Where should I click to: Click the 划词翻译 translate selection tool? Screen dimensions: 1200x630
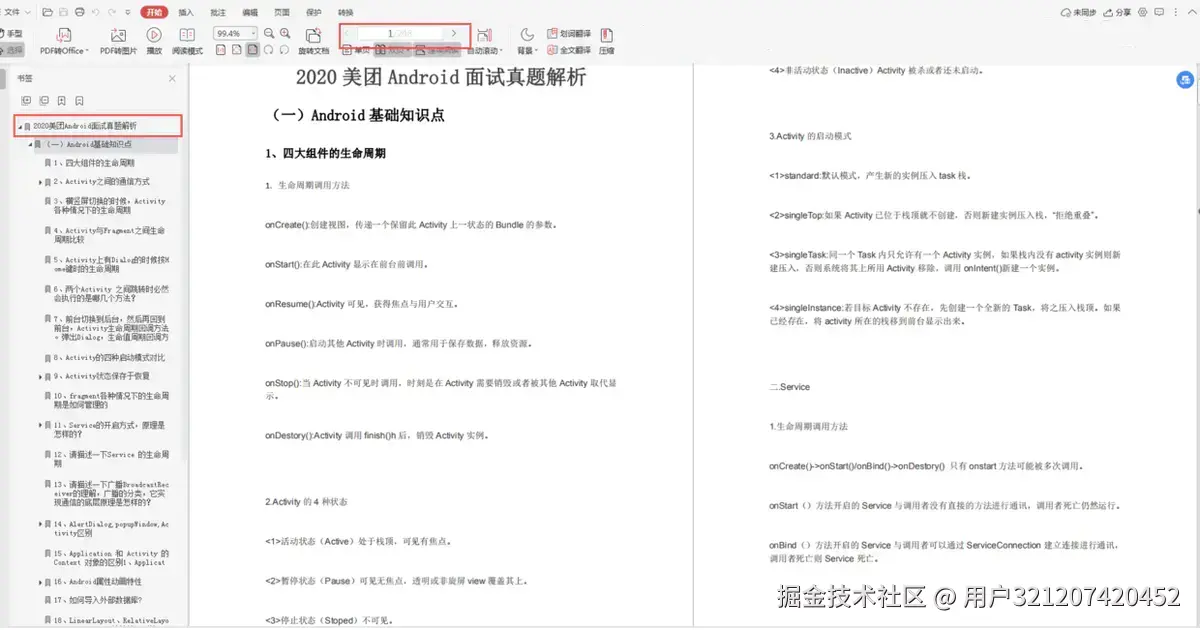[x=570, y=34]
